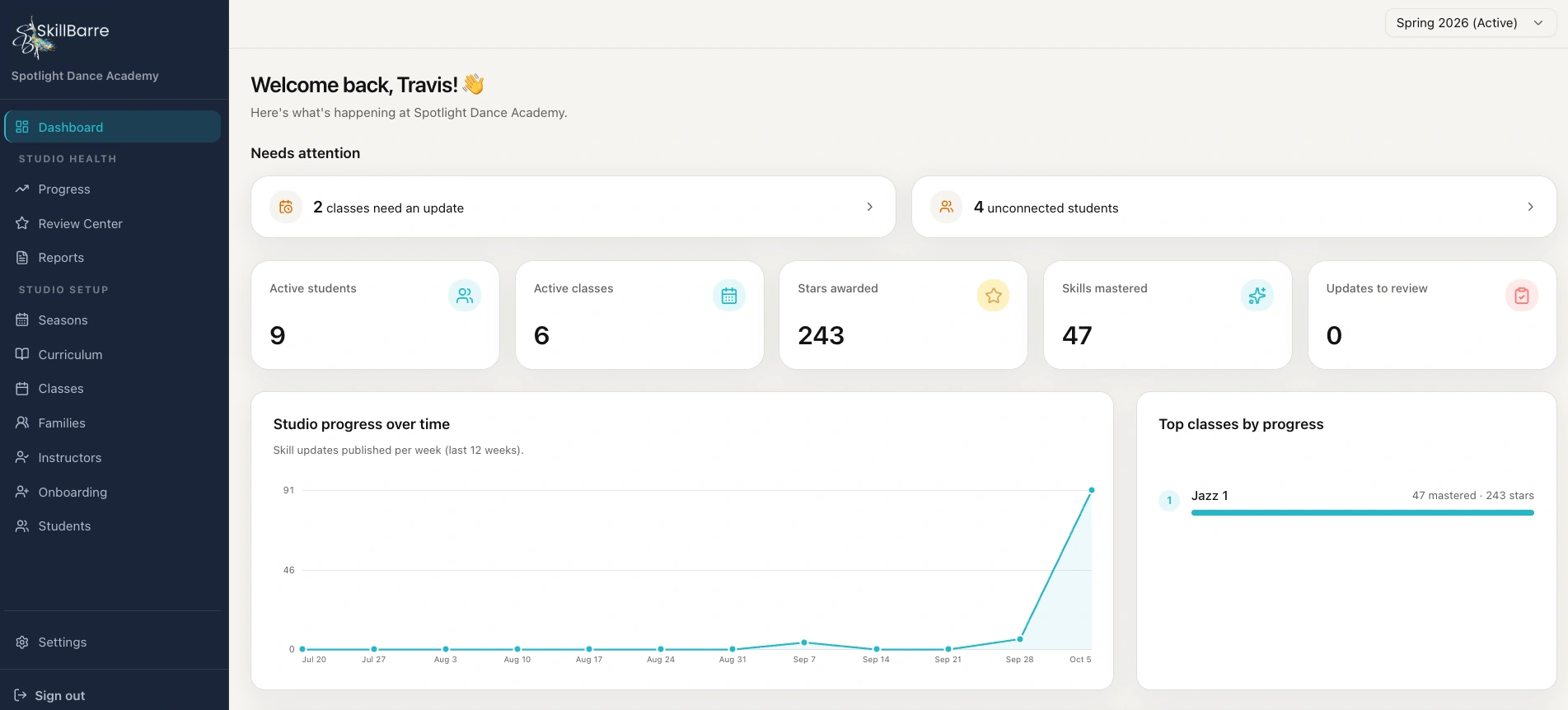This screenshot has width=1568, height=710.
Task: Click the Instructors person-check icon
Action: [x=22, y=457]
